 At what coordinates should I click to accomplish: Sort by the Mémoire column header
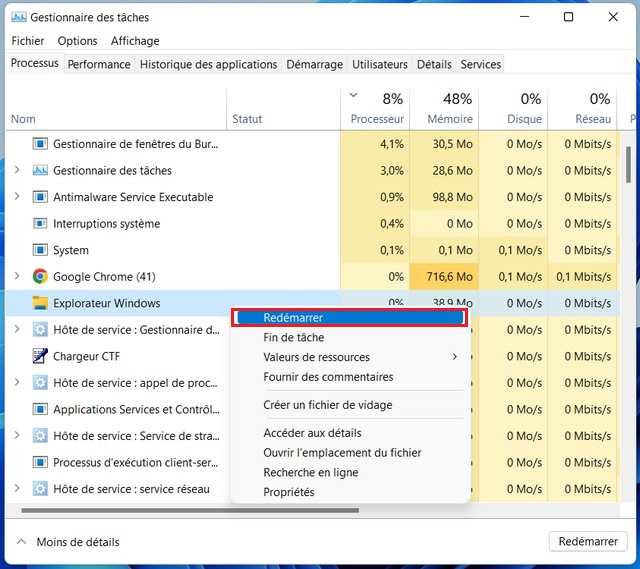[444, 109]
